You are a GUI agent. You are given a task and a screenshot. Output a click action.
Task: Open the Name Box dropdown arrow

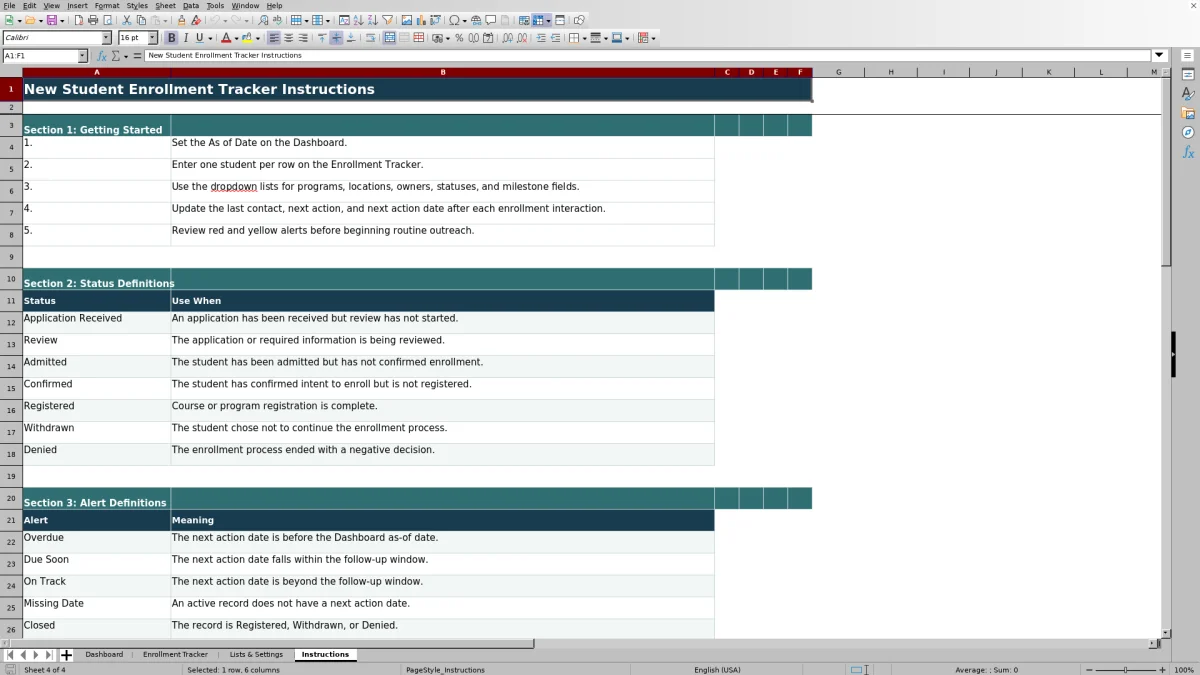82,56
